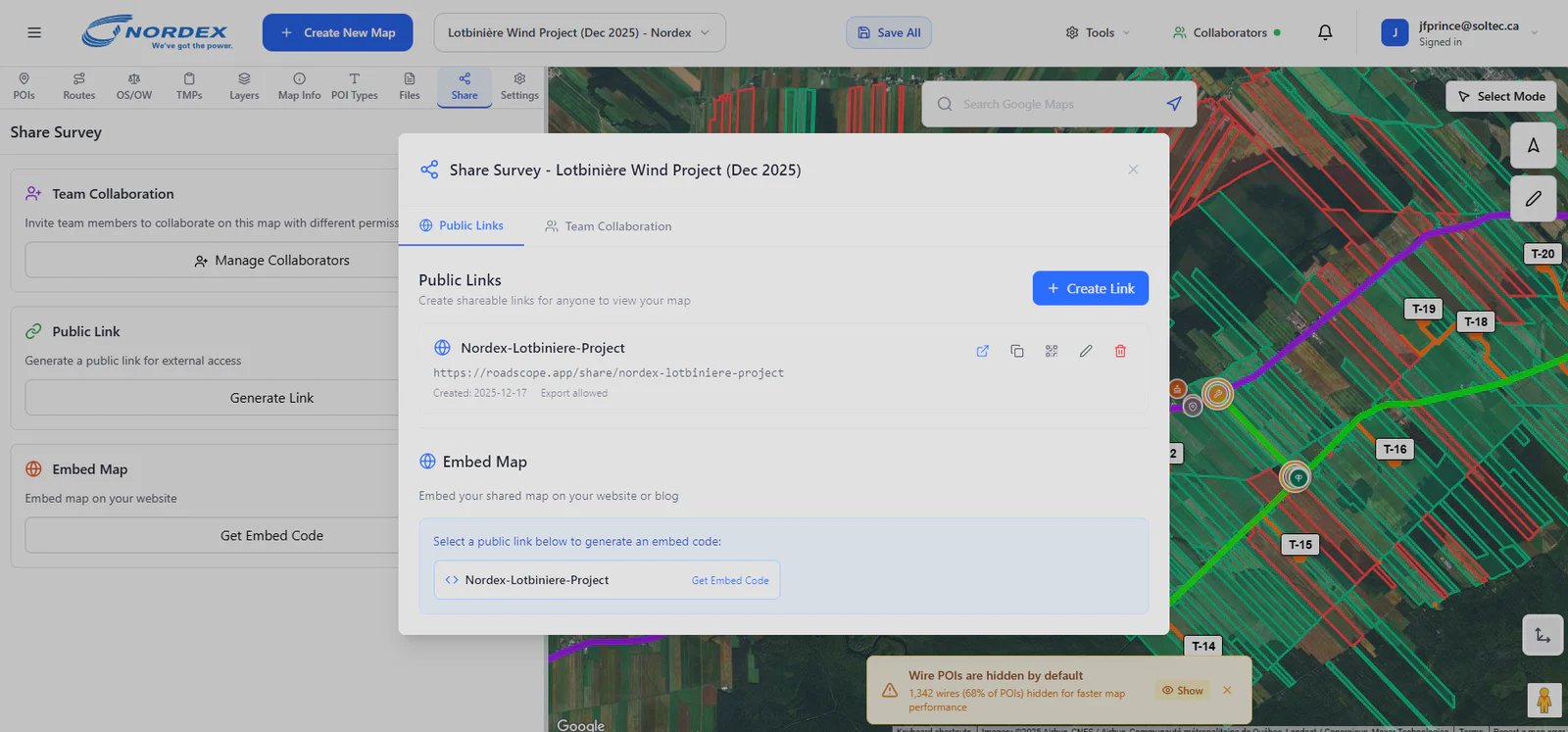Viewport: 1568px width, 732px height.
Task: Click Manage Collaborators button
Action: coord(271,261)
